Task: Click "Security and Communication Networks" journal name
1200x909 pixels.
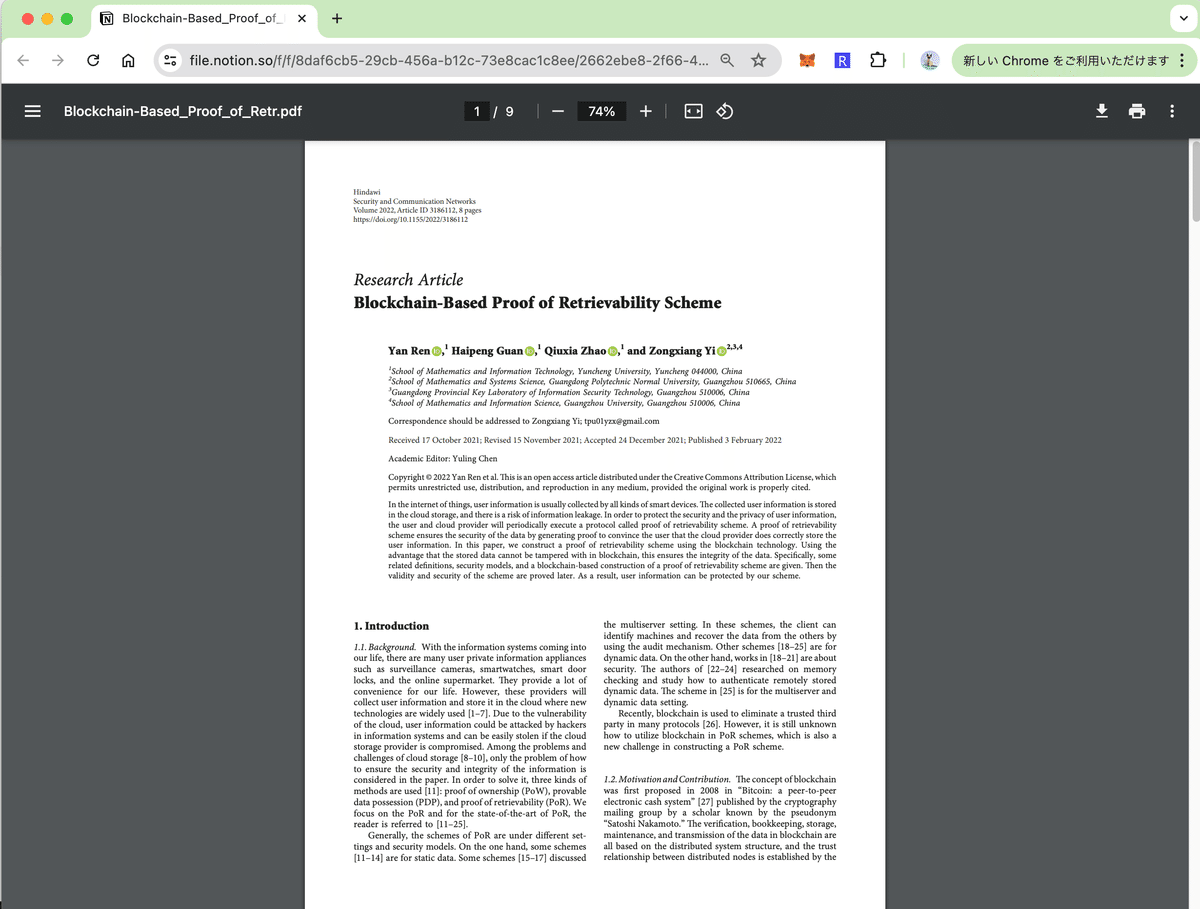Action: click(415, 201)
